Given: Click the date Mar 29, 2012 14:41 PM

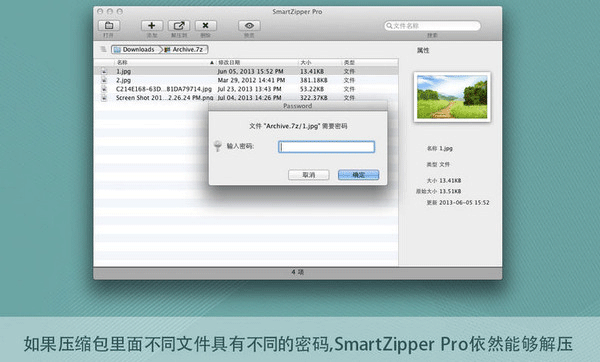Looking at the screenshot, I should coord(251,80).
